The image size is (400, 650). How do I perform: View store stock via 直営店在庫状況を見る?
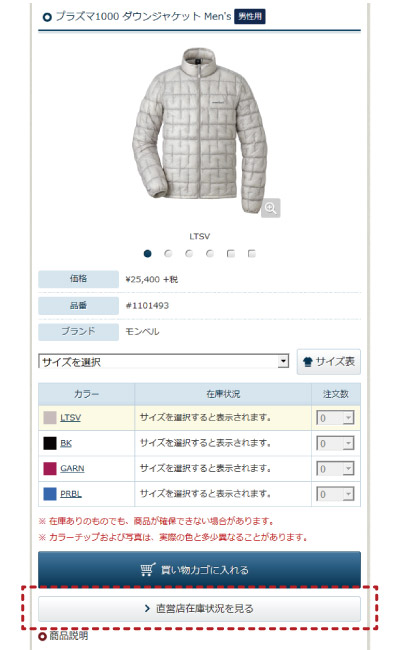click(199, 609)
